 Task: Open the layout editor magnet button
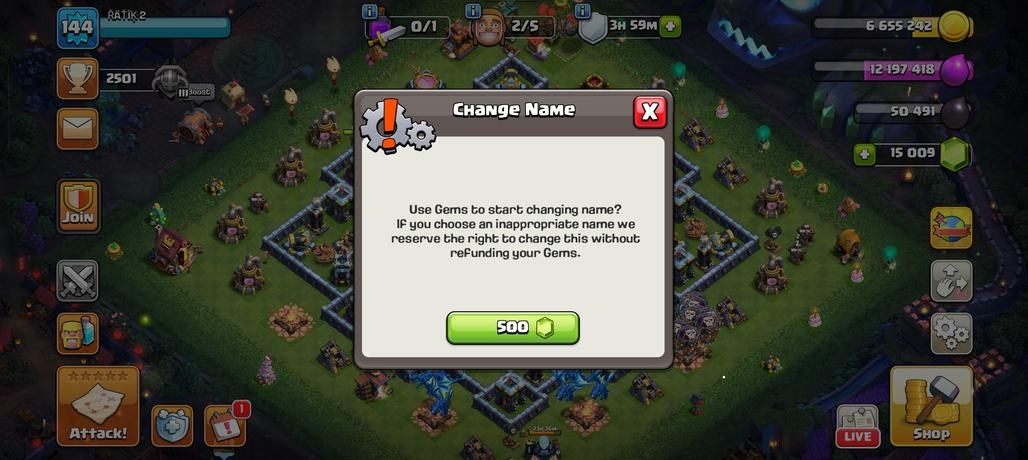pyautogui.click(x=951, y=281)
